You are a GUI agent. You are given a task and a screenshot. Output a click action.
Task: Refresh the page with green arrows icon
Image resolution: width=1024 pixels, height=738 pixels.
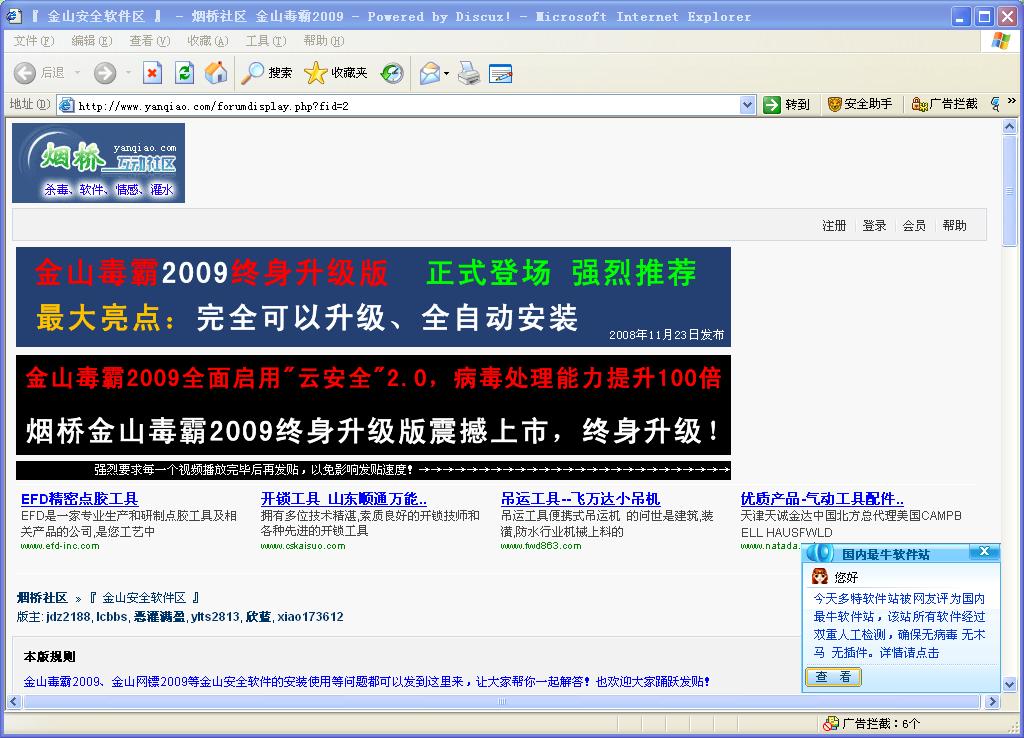(184, 72)
